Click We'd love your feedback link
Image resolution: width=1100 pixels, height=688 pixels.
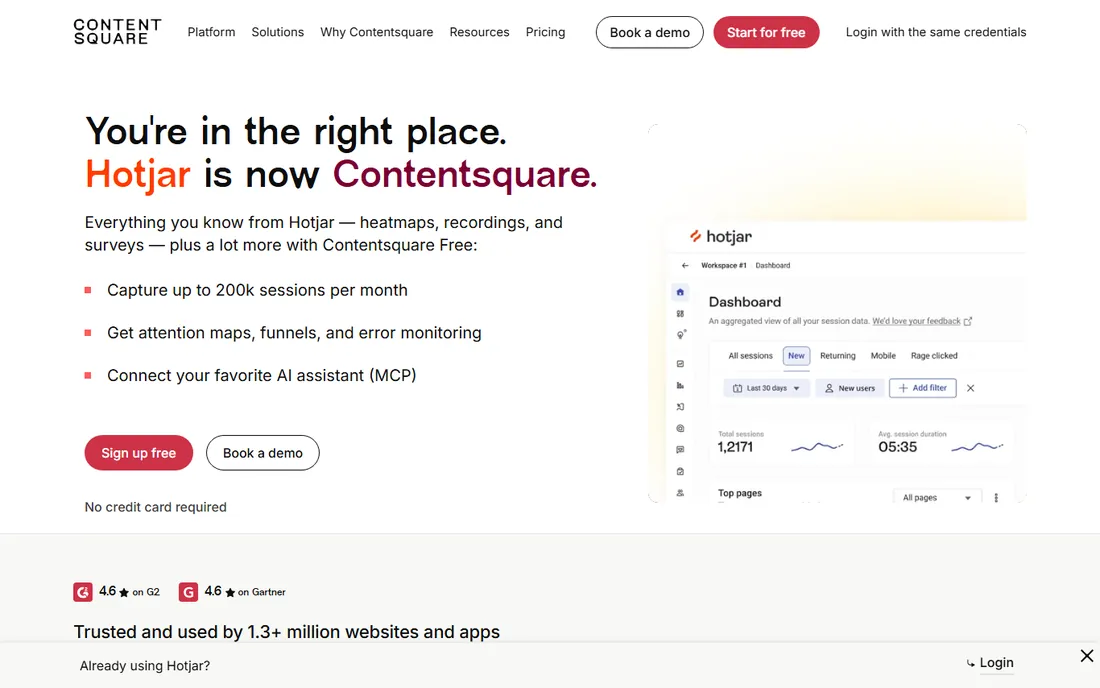click(916, 321)
